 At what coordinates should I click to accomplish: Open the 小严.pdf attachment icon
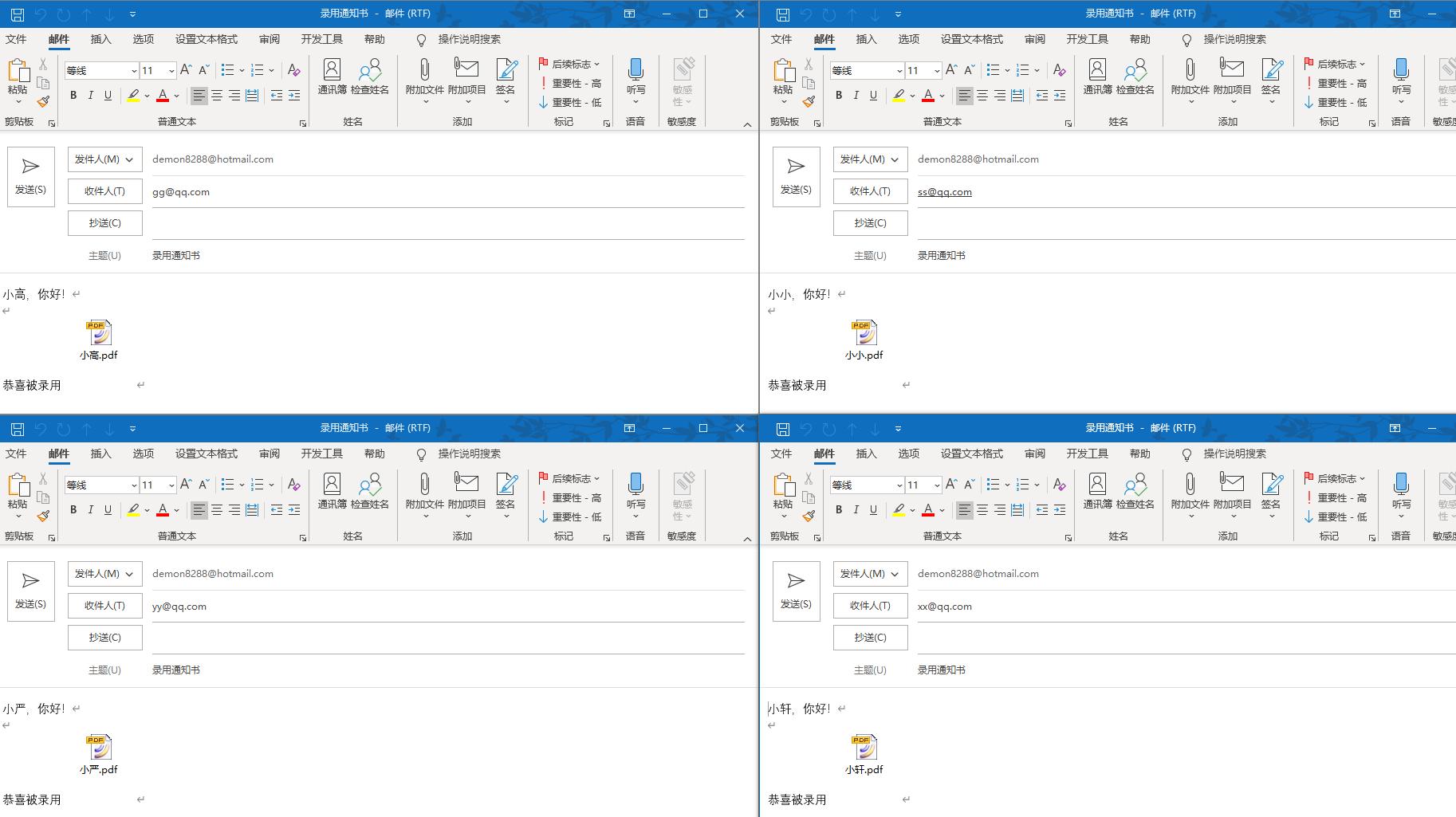[99, 748]
